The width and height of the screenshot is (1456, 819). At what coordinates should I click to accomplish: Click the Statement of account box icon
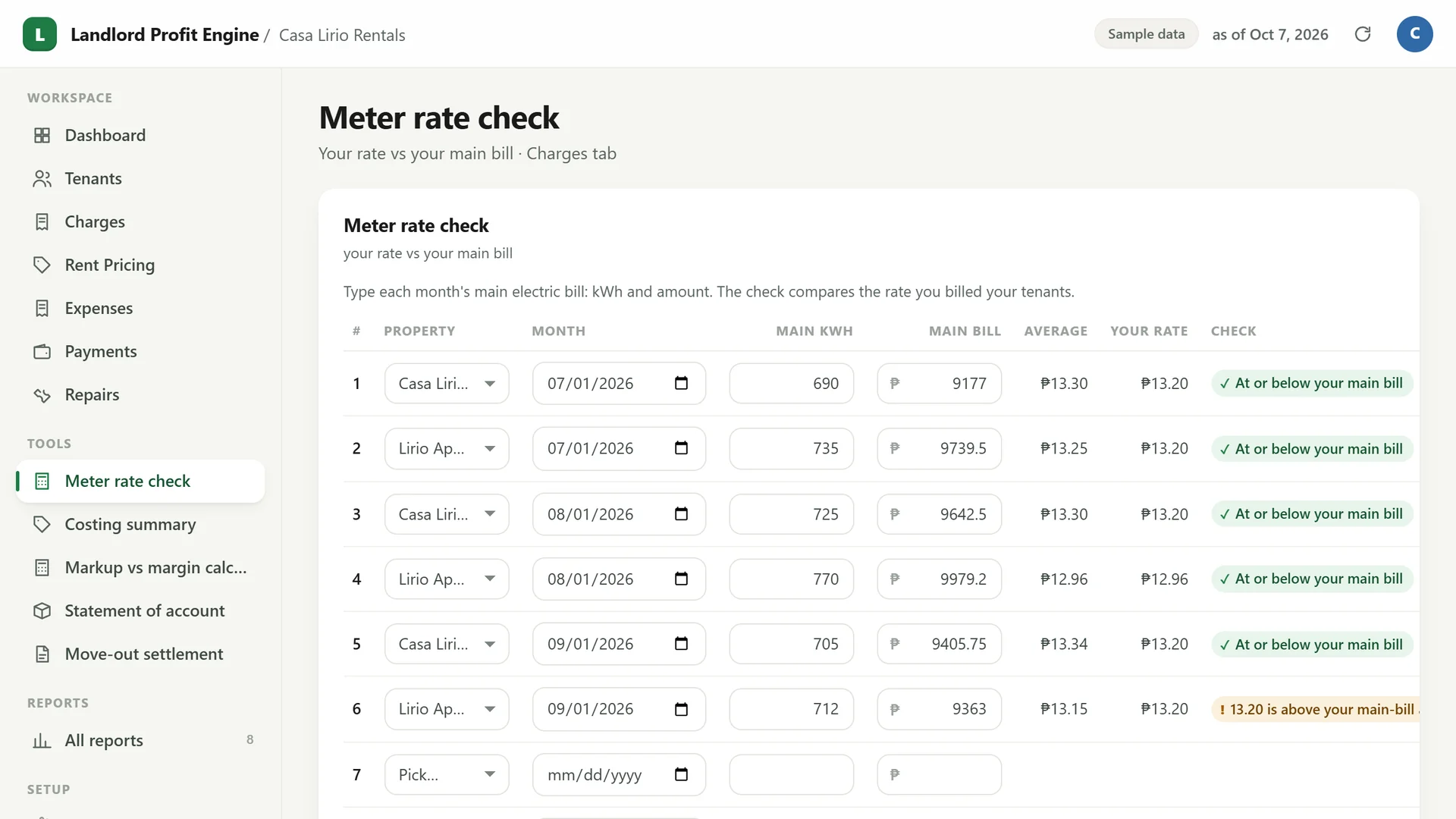coord(42,610)
